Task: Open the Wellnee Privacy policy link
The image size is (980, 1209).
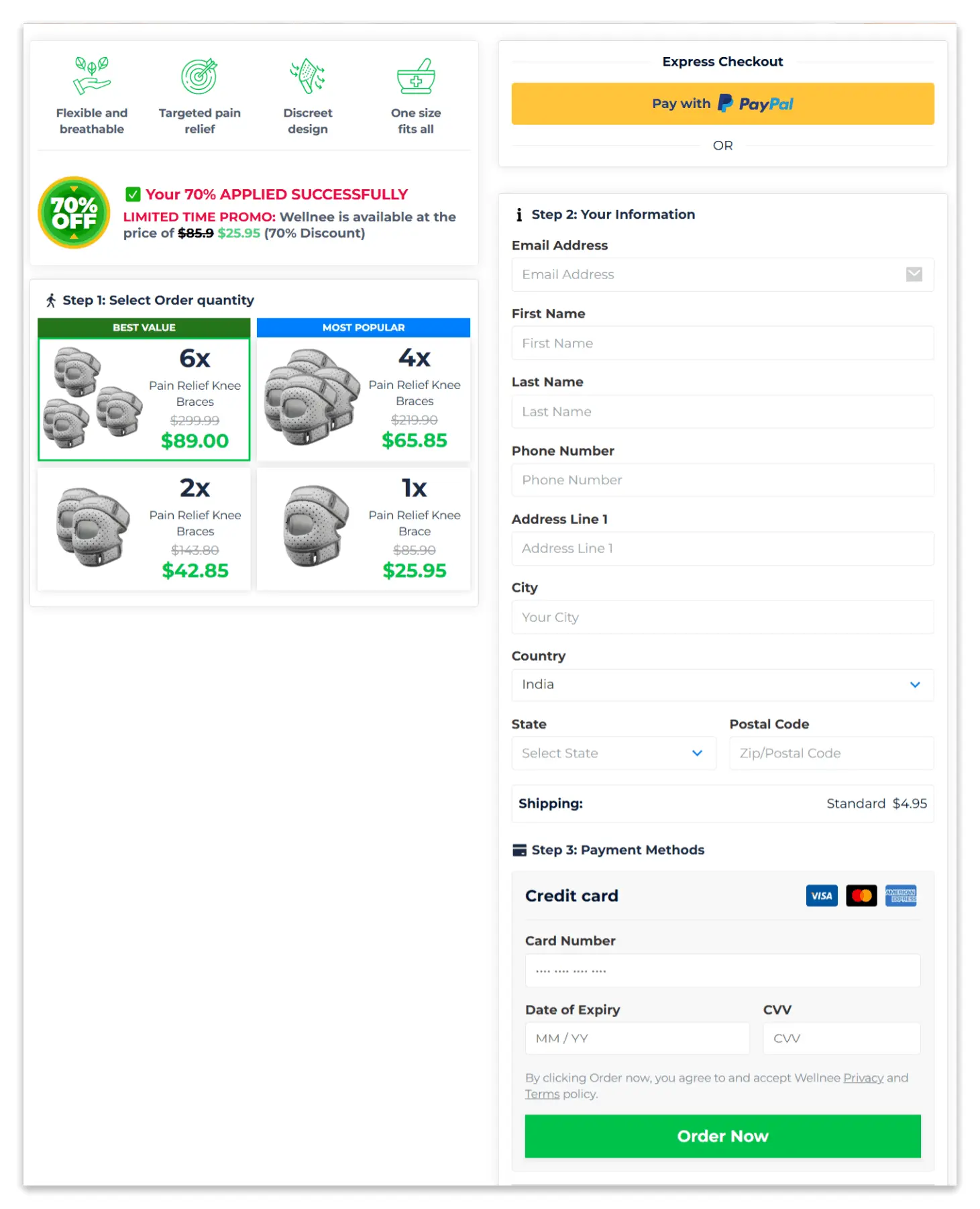Action: point(863,1077)
